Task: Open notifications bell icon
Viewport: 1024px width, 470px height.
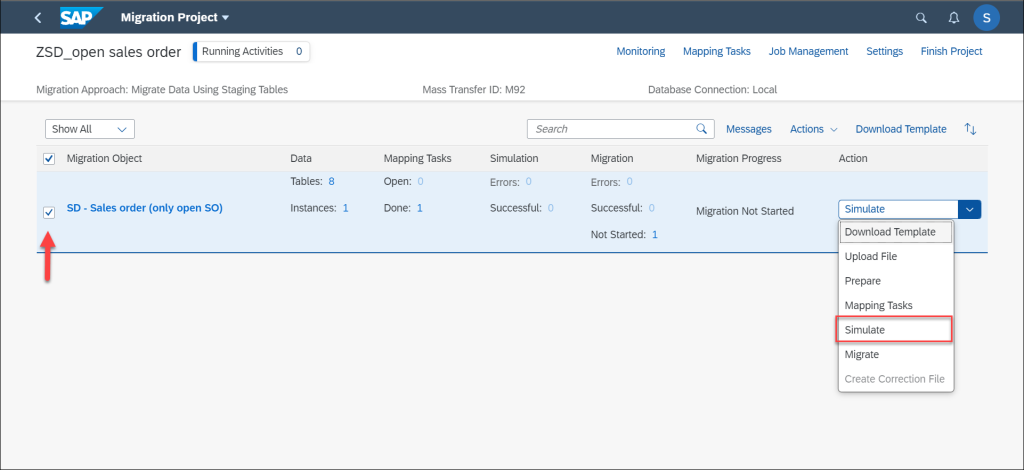Action: click(x=953, y=18)
